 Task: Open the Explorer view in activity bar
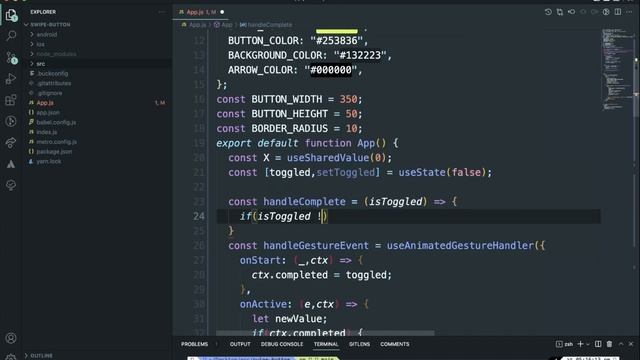11,15
